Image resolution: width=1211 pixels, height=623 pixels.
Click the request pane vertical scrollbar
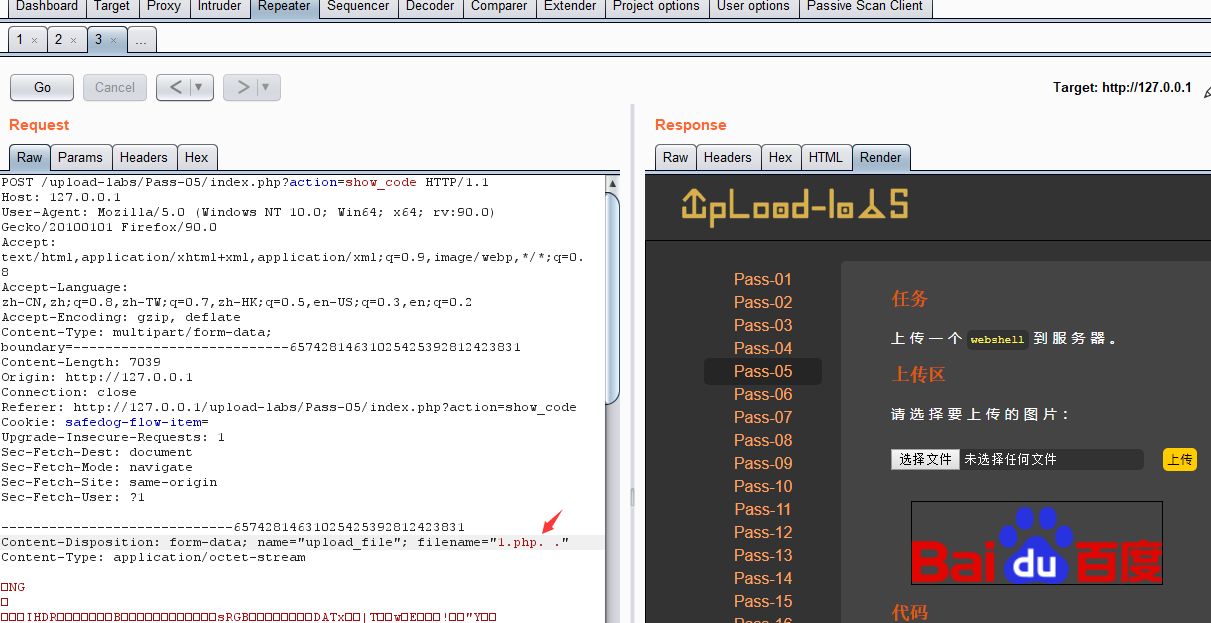[613, 300]
